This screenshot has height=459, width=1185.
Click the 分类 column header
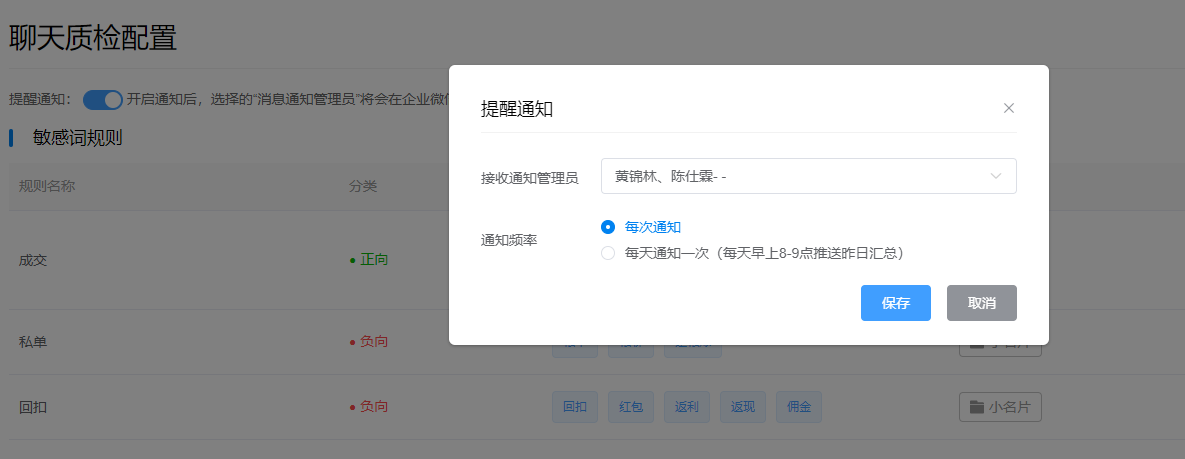362,186
